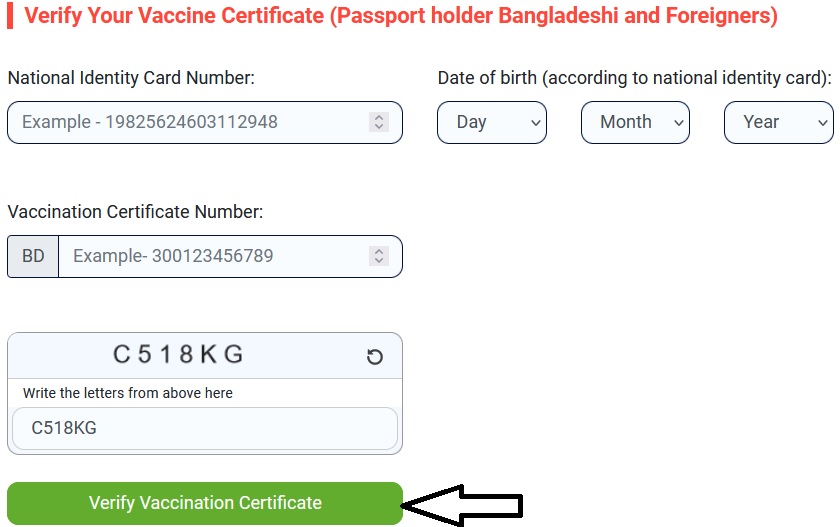Screen dimensions: 840x527
Task: Increase the National Identity Card Number spinner
Action: point(379,117)
